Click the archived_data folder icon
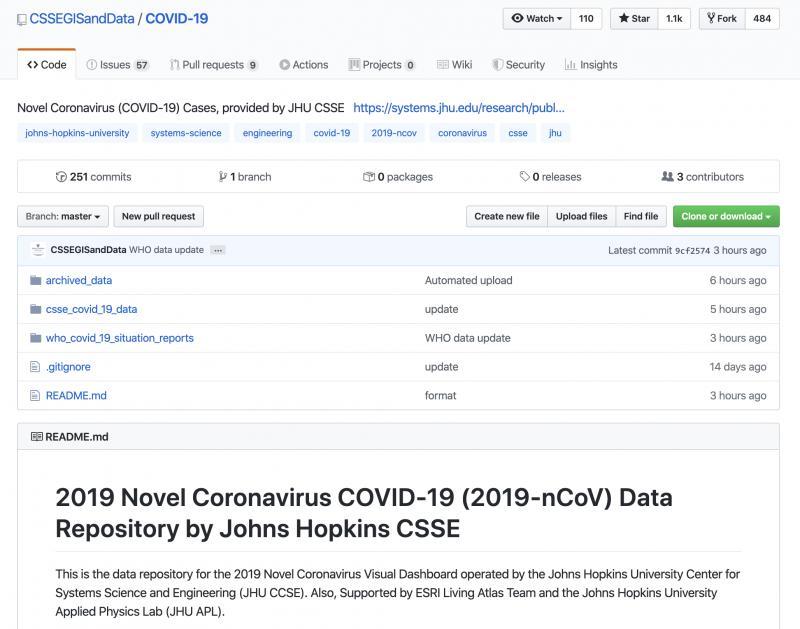The width and height of the screenshot is (800, 629). 35,280
